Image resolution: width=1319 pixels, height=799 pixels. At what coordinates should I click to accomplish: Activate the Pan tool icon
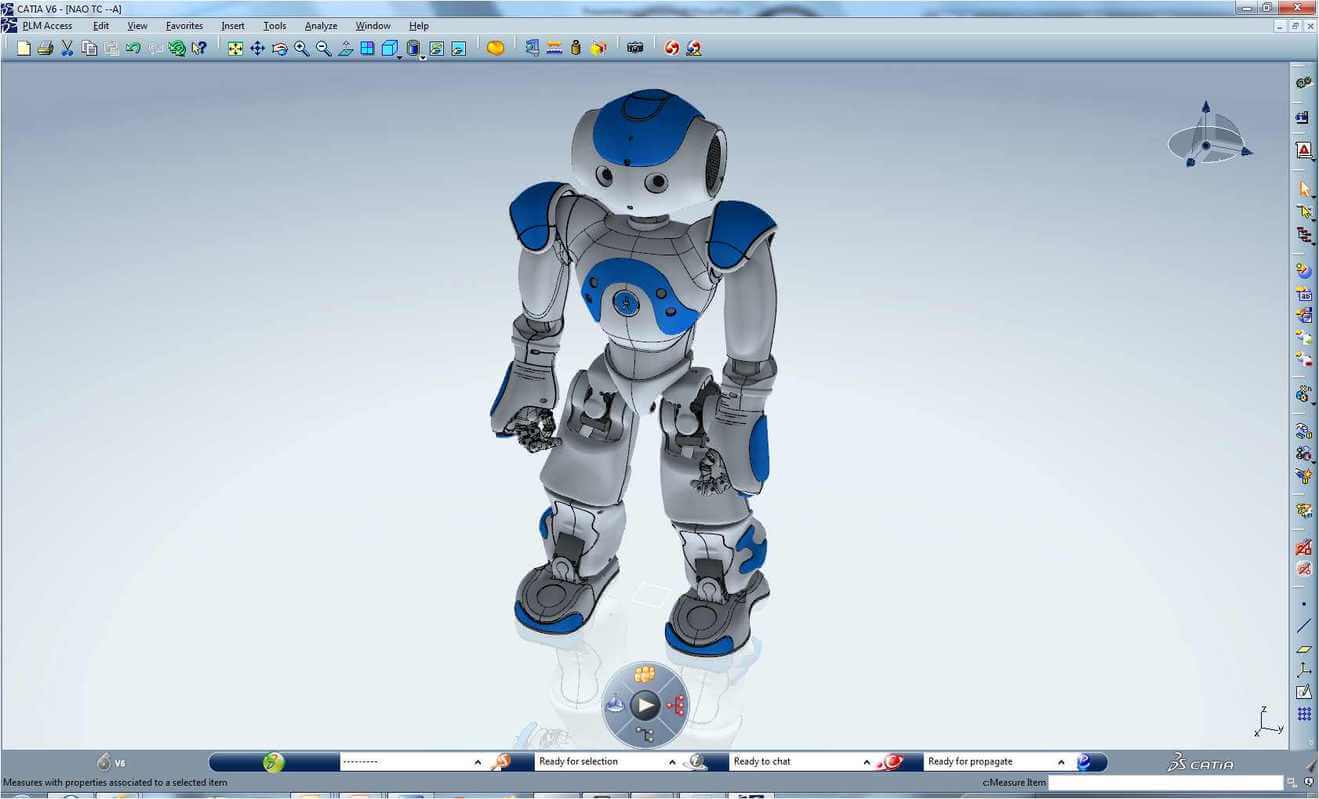[257, 47]
